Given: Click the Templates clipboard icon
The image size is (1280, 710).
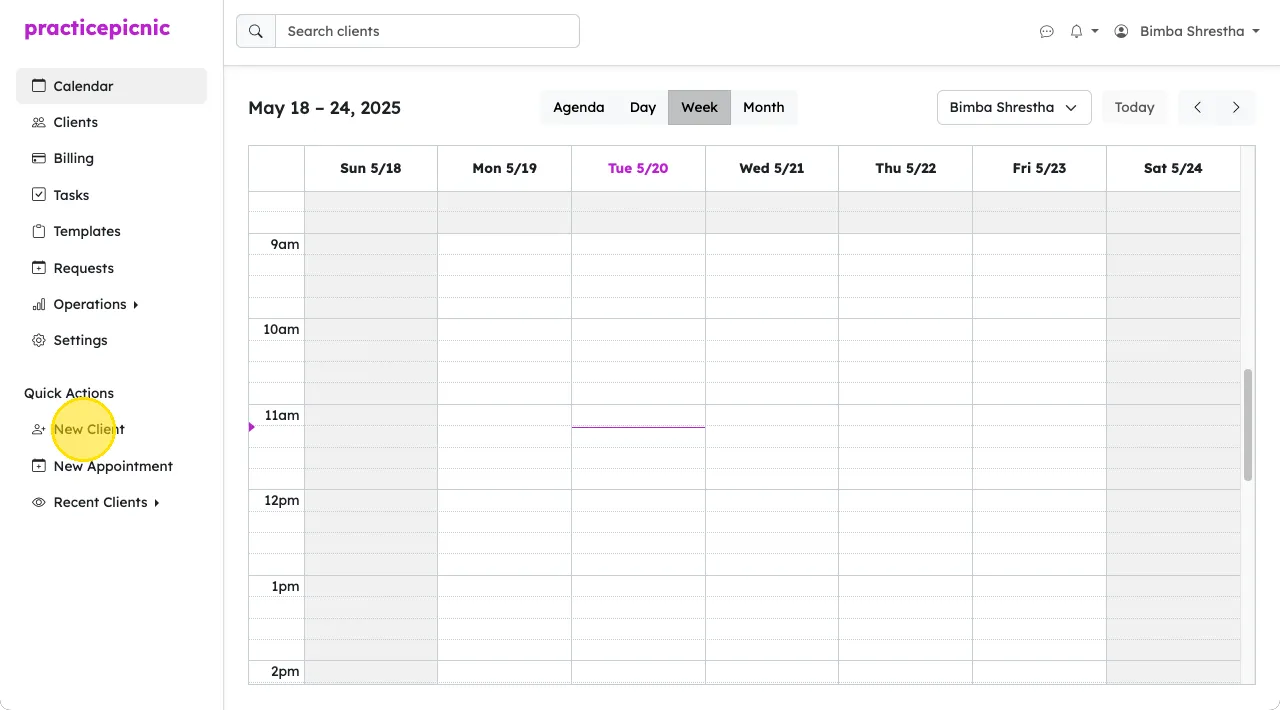Looking at the screenshot, I should coord(39,231).
